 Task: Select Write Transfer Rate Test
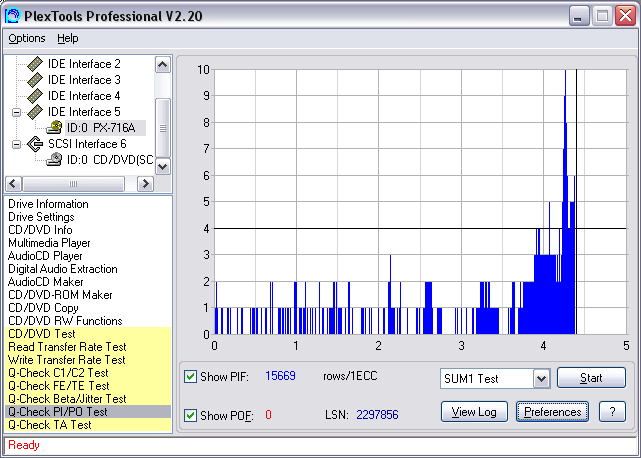click(x=88, y=360)
